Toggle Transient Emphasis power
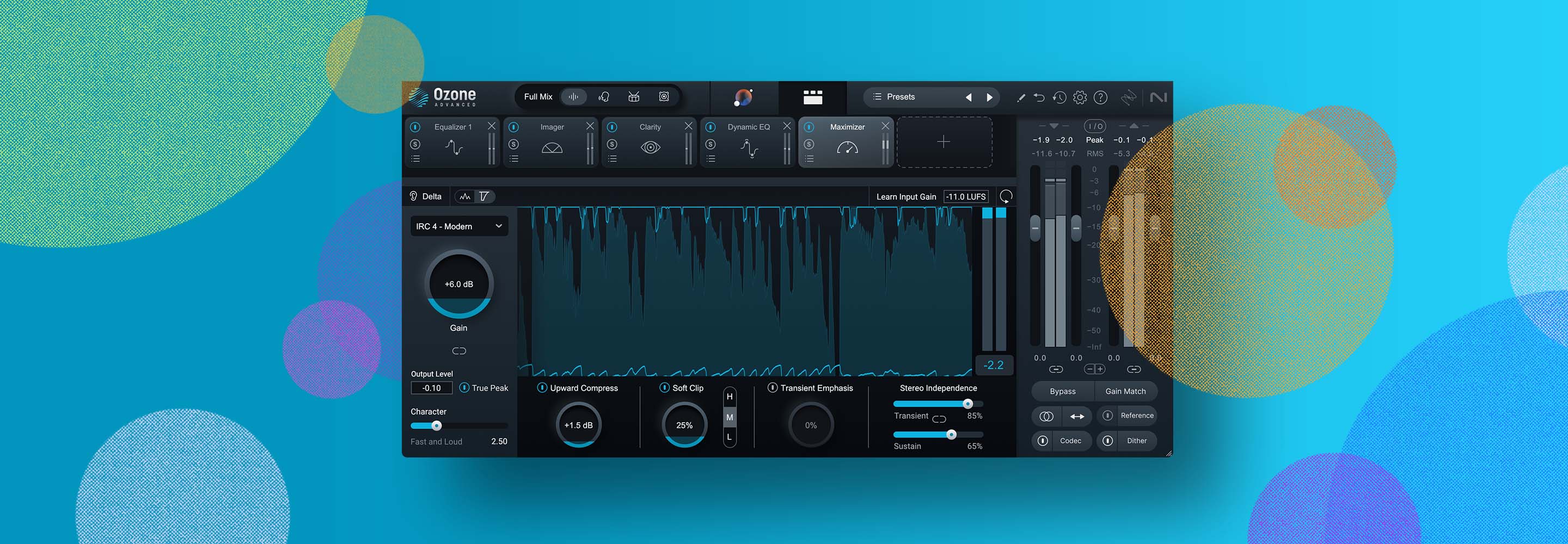Viewport: 1568px width, 544px height. click(773, 388)
